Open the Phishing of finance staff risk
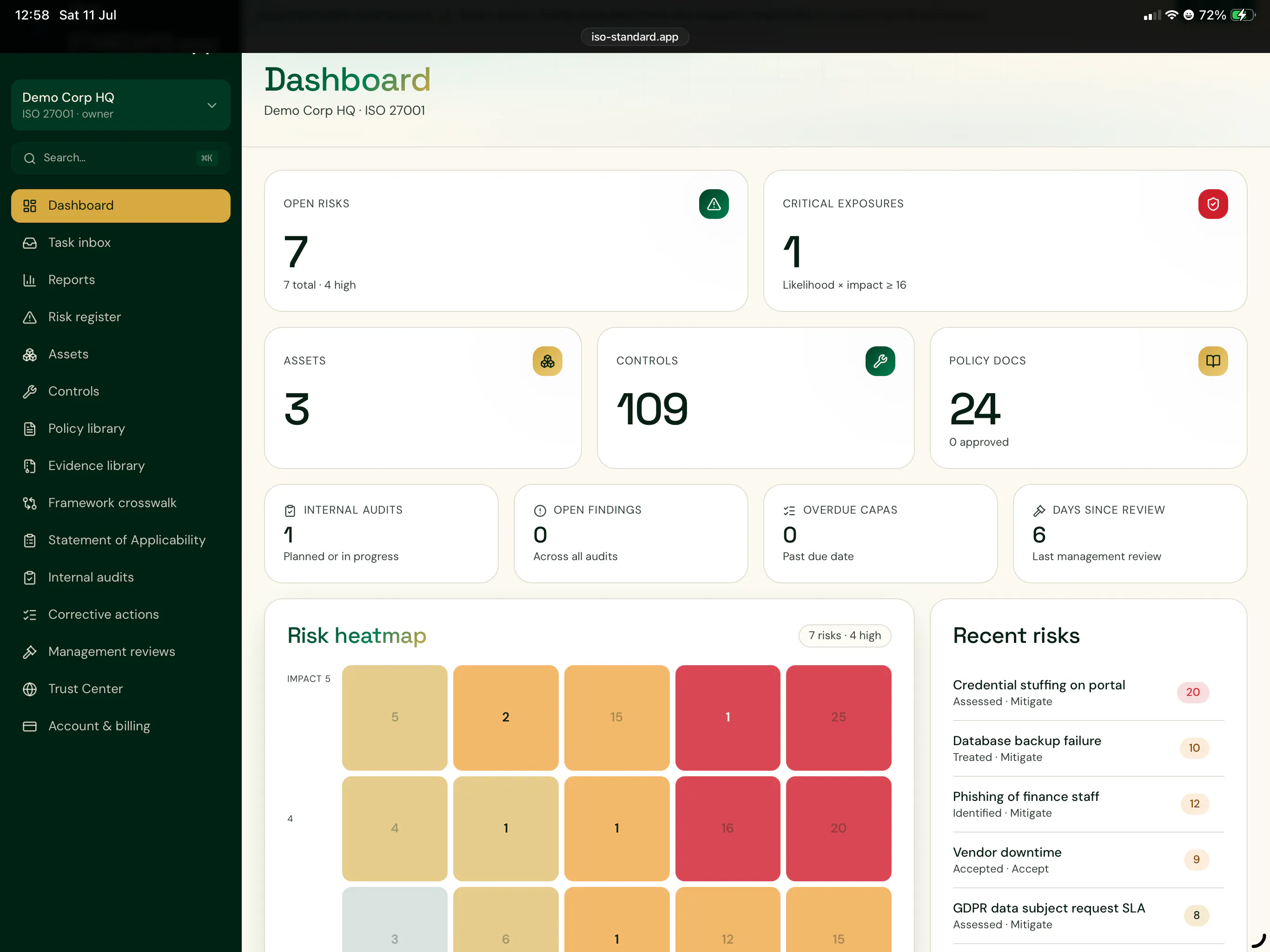The height and width of the screenshot is (952, 1270). tap(1088, 804)
